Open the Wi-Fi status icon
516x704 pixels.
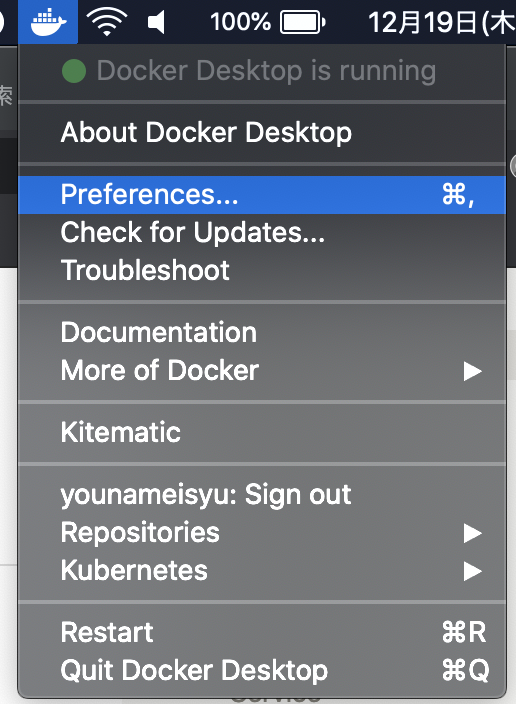pos(106,22)
